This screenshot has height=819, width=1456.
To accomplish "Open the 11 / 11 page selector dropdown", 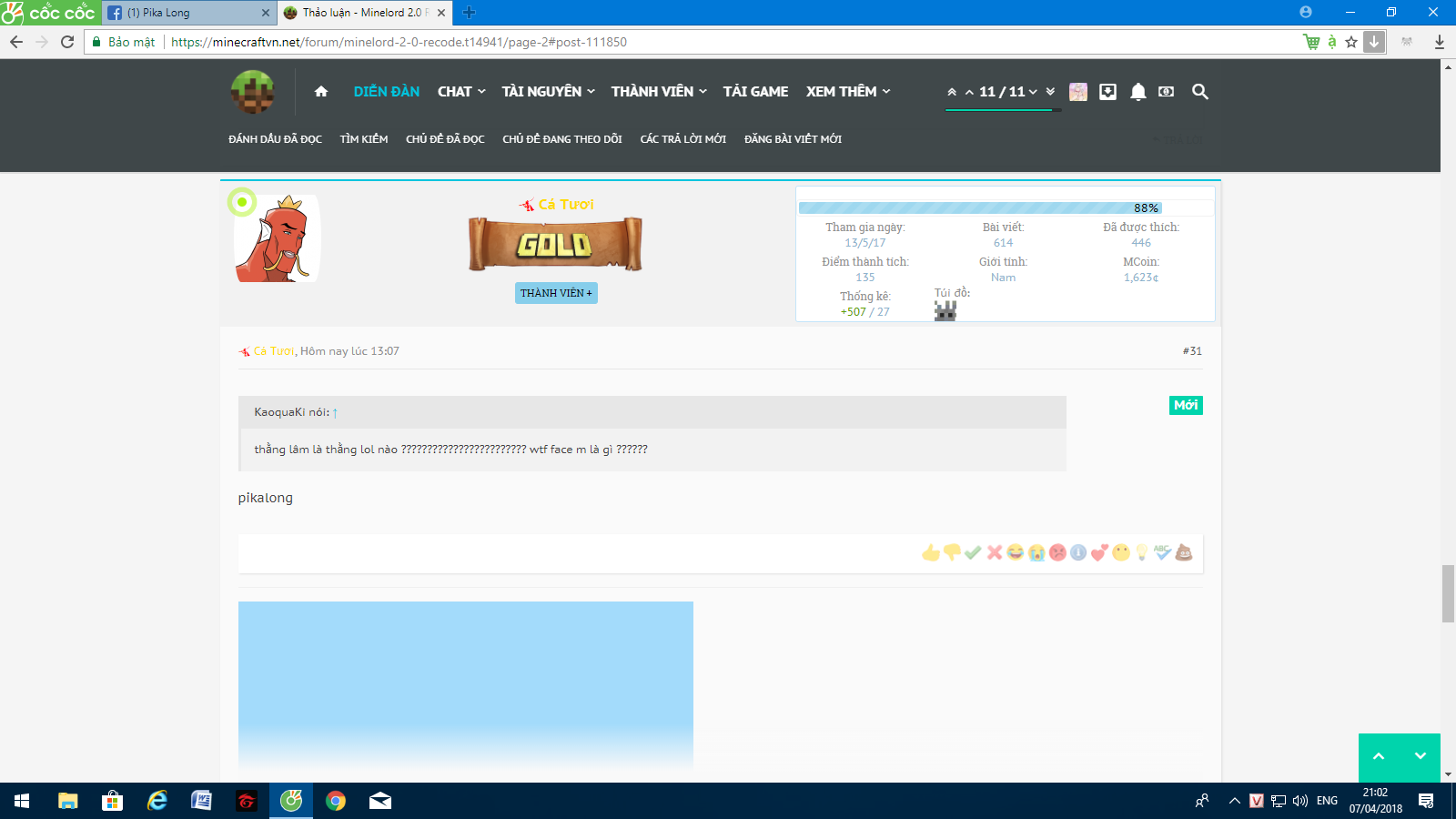I will click(x=1008, y=92).
